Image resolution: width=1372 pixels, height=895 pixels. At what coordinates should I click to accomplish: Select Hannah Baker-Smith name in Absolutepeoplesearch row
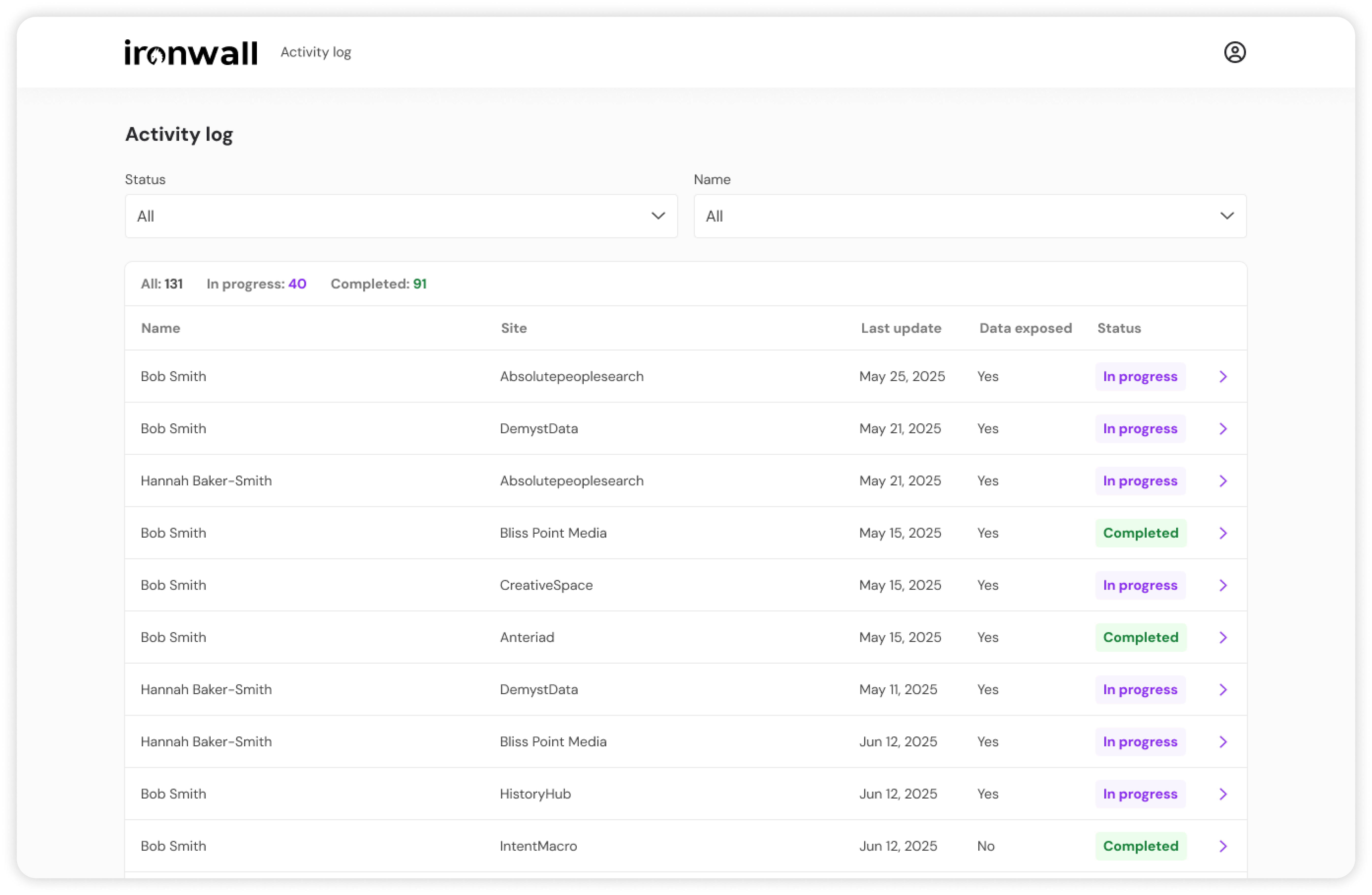tap(206, 481)
